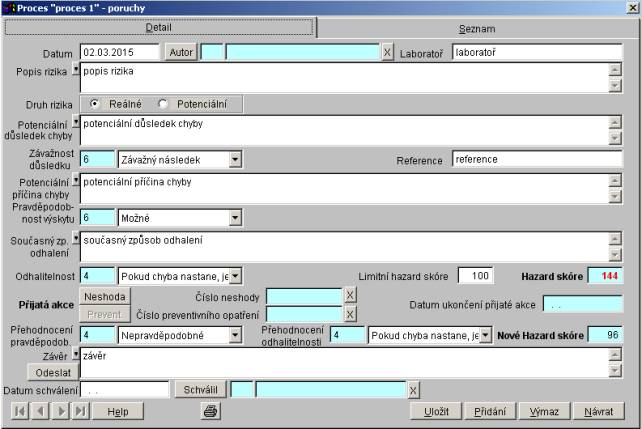Clear the Číslo neshody field

(x=350, y=296)
